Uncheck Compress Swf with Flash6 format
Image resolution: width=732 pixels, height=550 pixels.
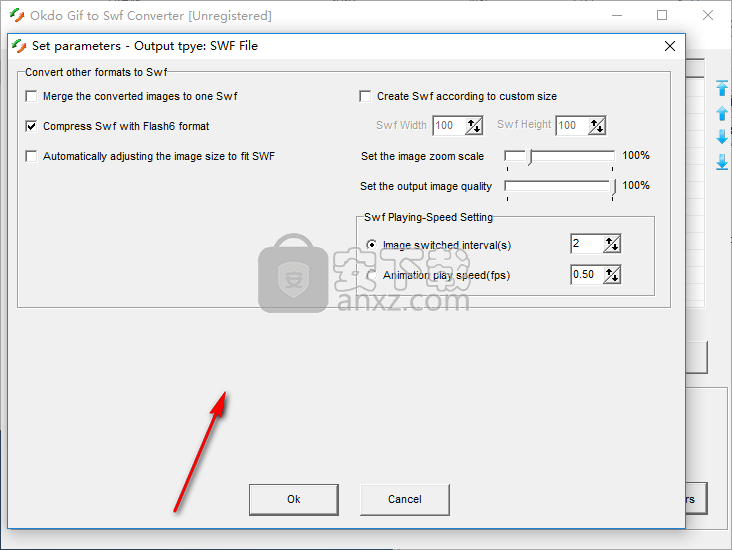[x=31, y=126]
